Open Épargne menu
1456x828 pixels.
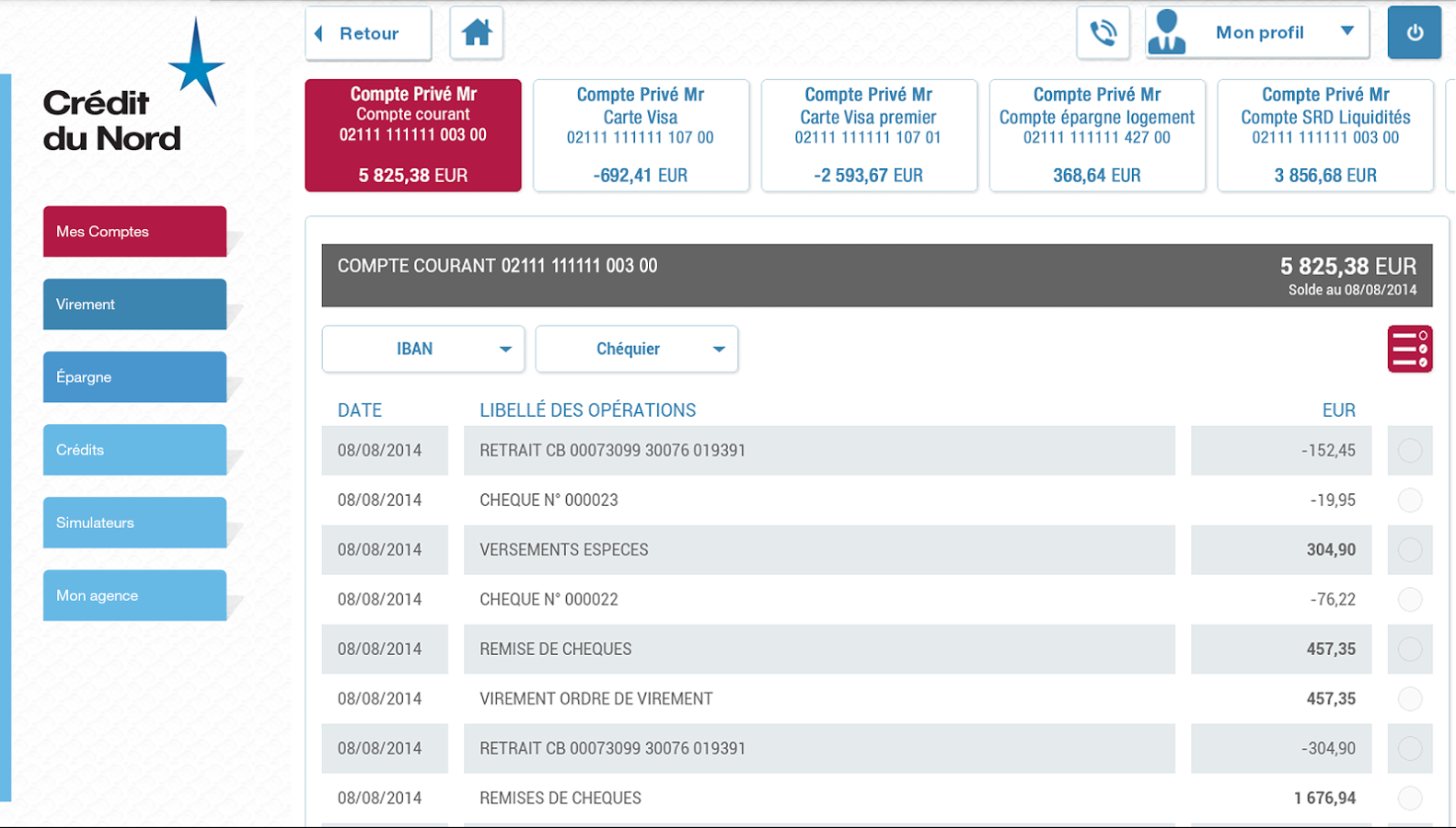point(134,376)
